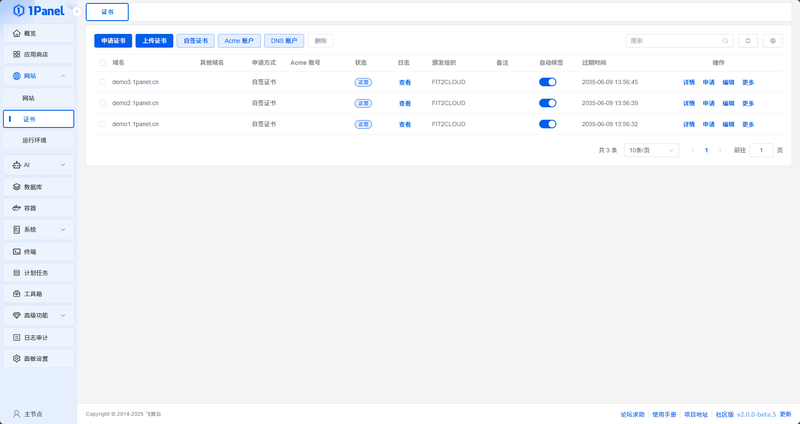Refresh the certificate list

click(x=748, y=41)
